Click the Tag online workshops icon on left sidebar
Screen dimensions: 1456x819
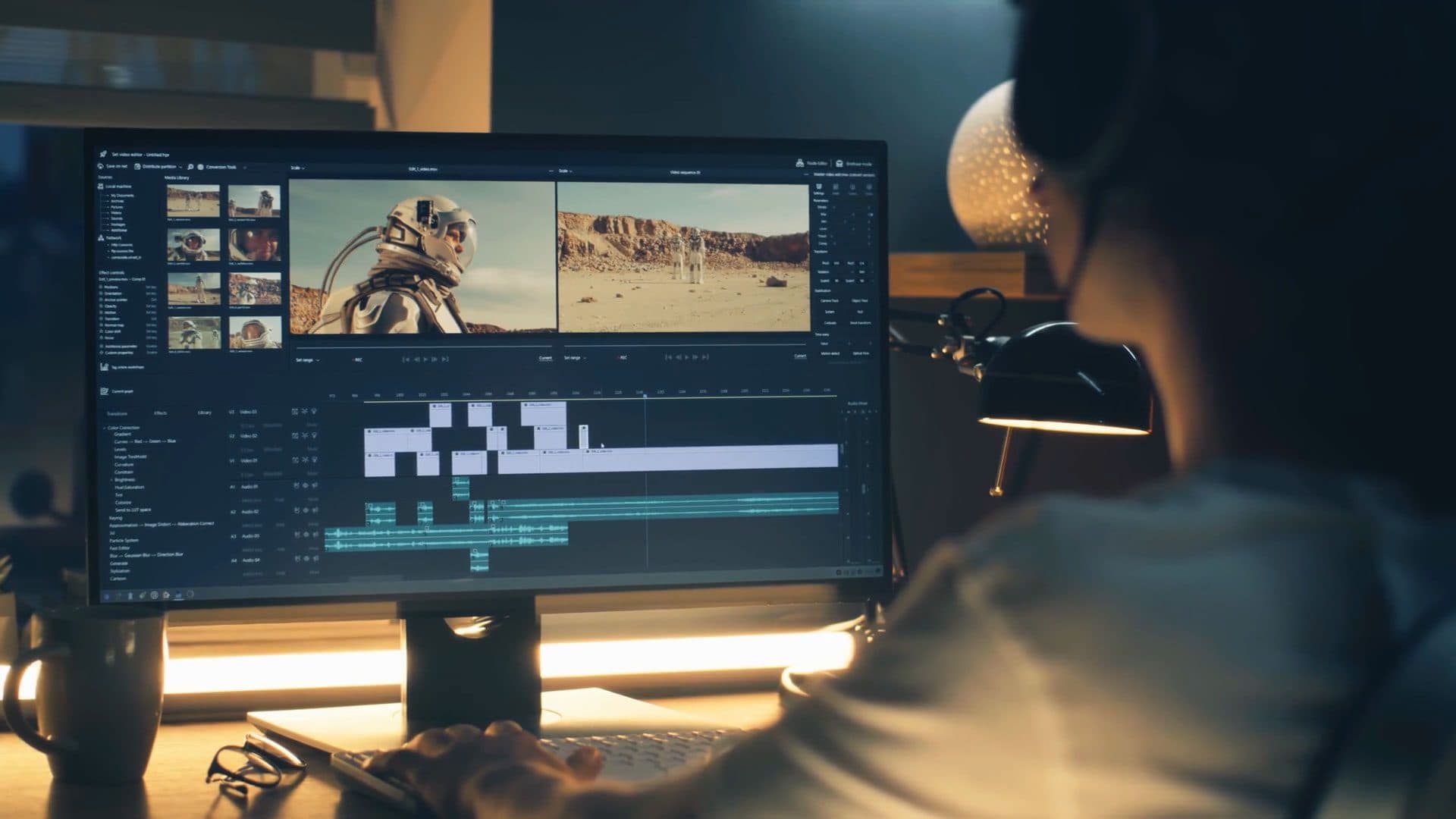tap(105, 367)
